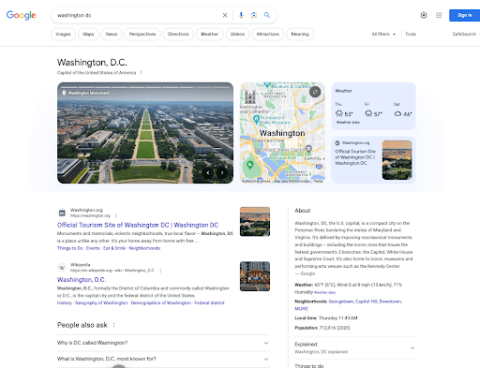Open tourism result thumbnail image

point(255,222)
